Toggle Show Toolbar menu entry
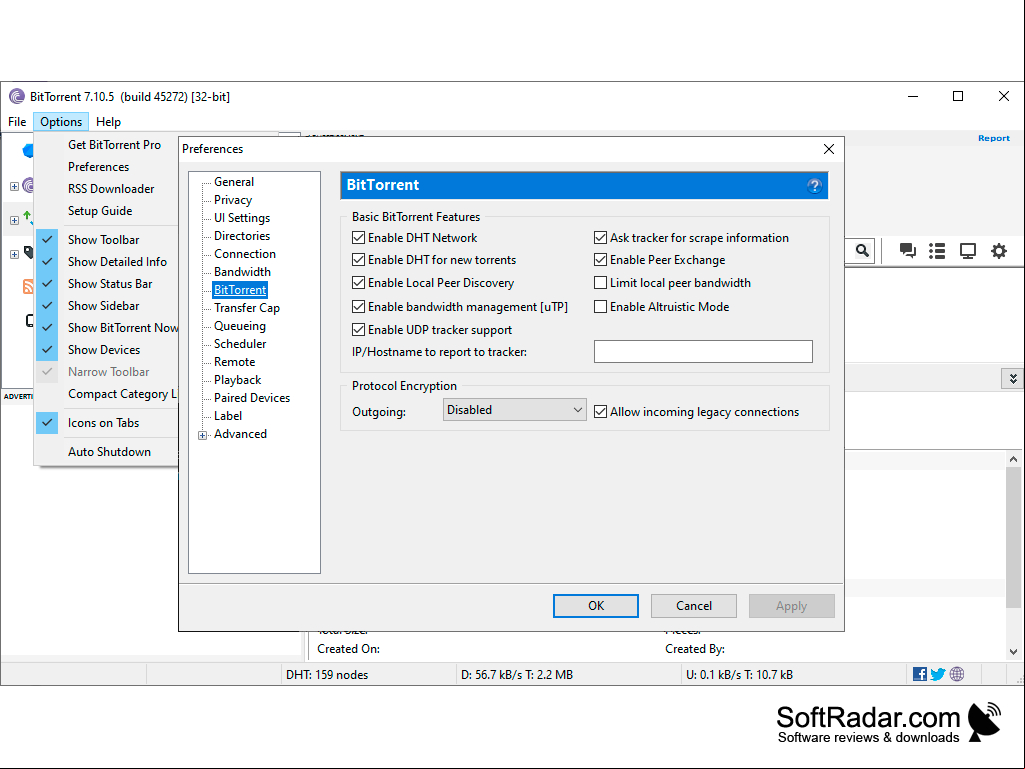This screenshot has height=769, width=1025. [x=103, y=240]
